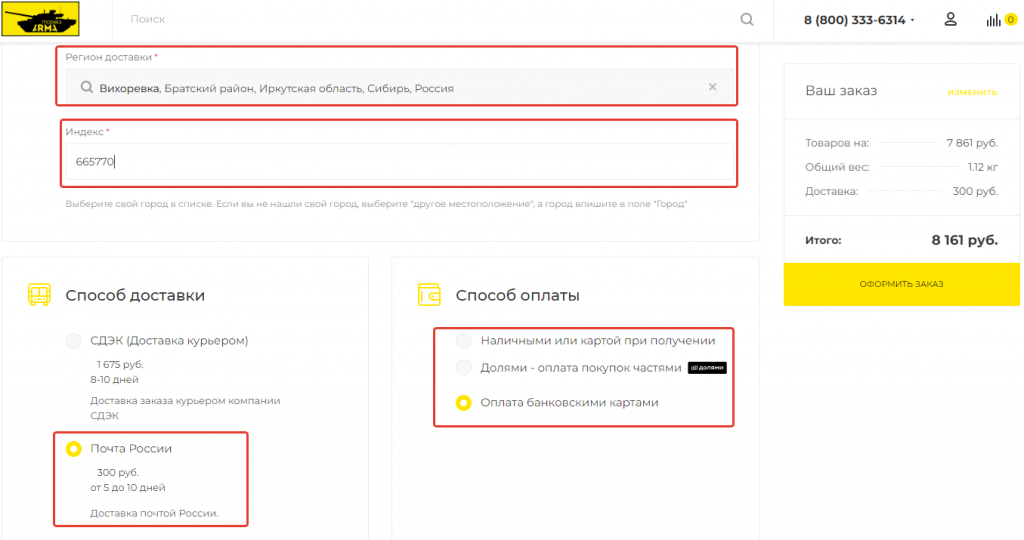
Task: Click into the Индекс postal code field
Action: tap(400, 162)
